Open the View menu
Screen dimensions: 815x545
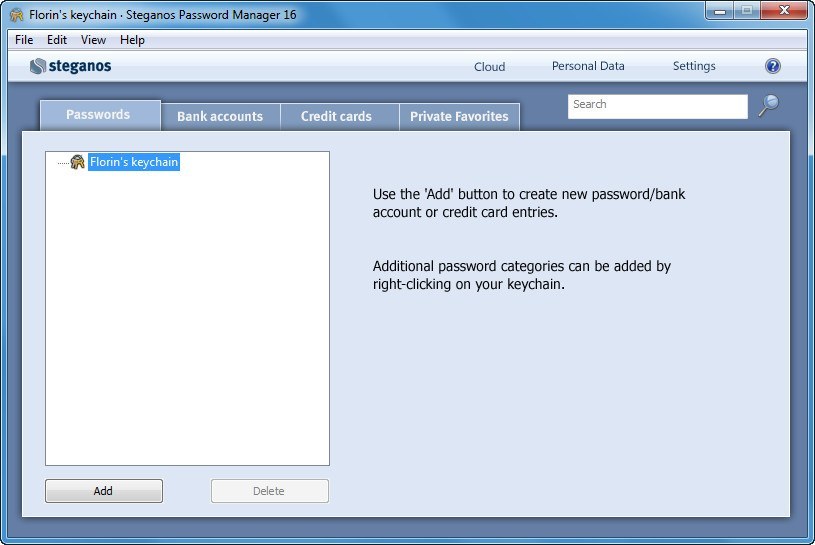coord(93,40)
